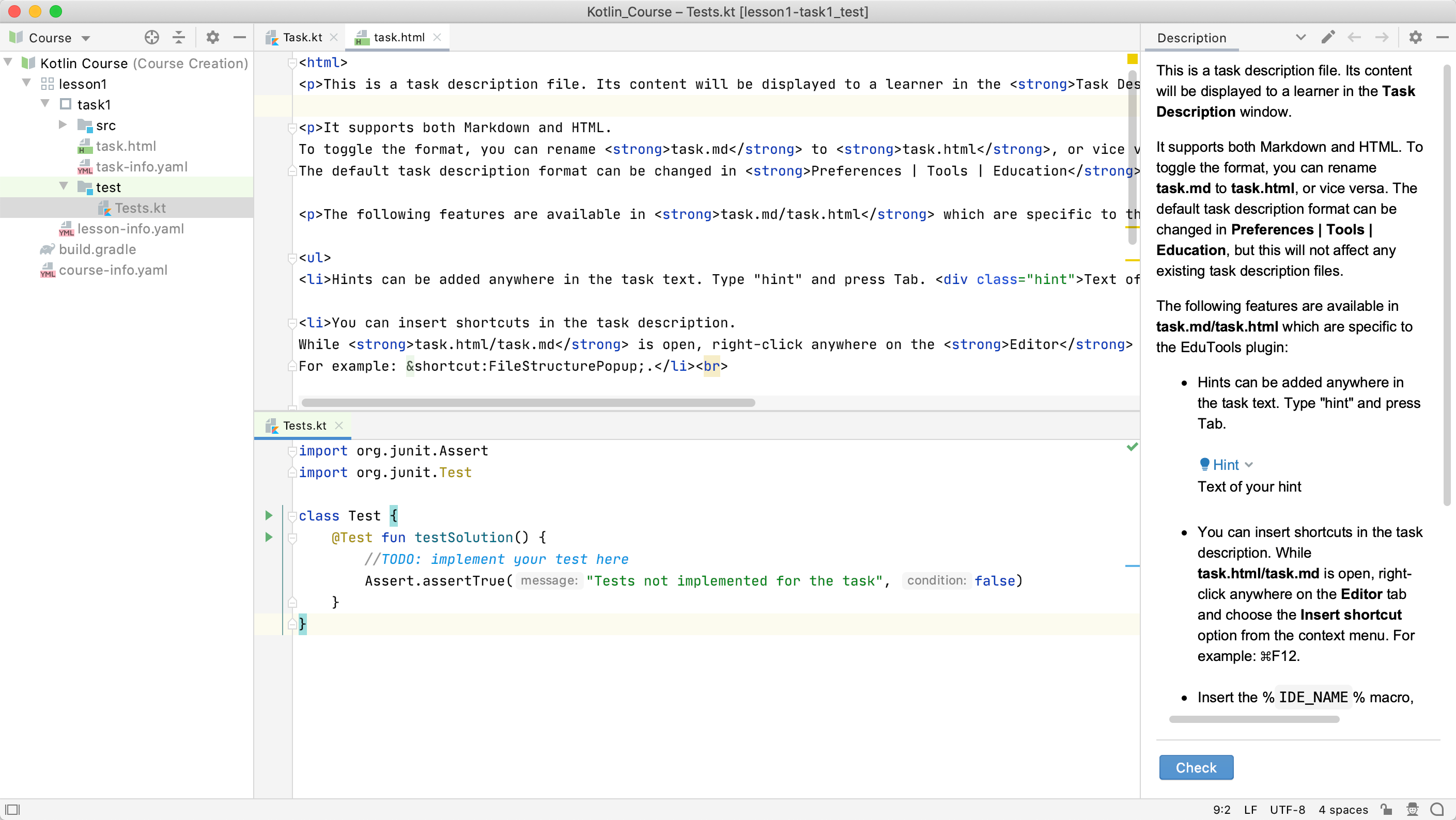The width and height of the screenshot is (1456, 820).
Task: Open IDE notifications bubble icon in status bar
Action: pos(1437,809)
